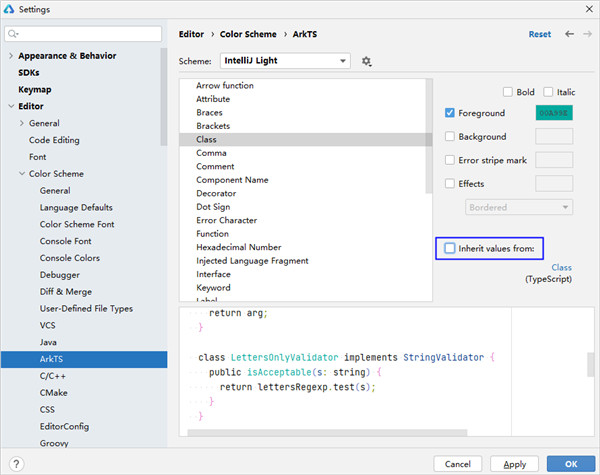Click the Reset link

pyautogui.click(x=539, y=34)
